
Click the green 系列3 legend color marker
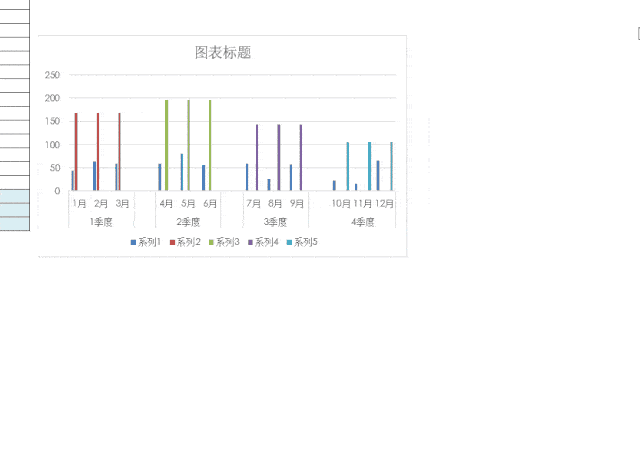(x=211, y=243)
